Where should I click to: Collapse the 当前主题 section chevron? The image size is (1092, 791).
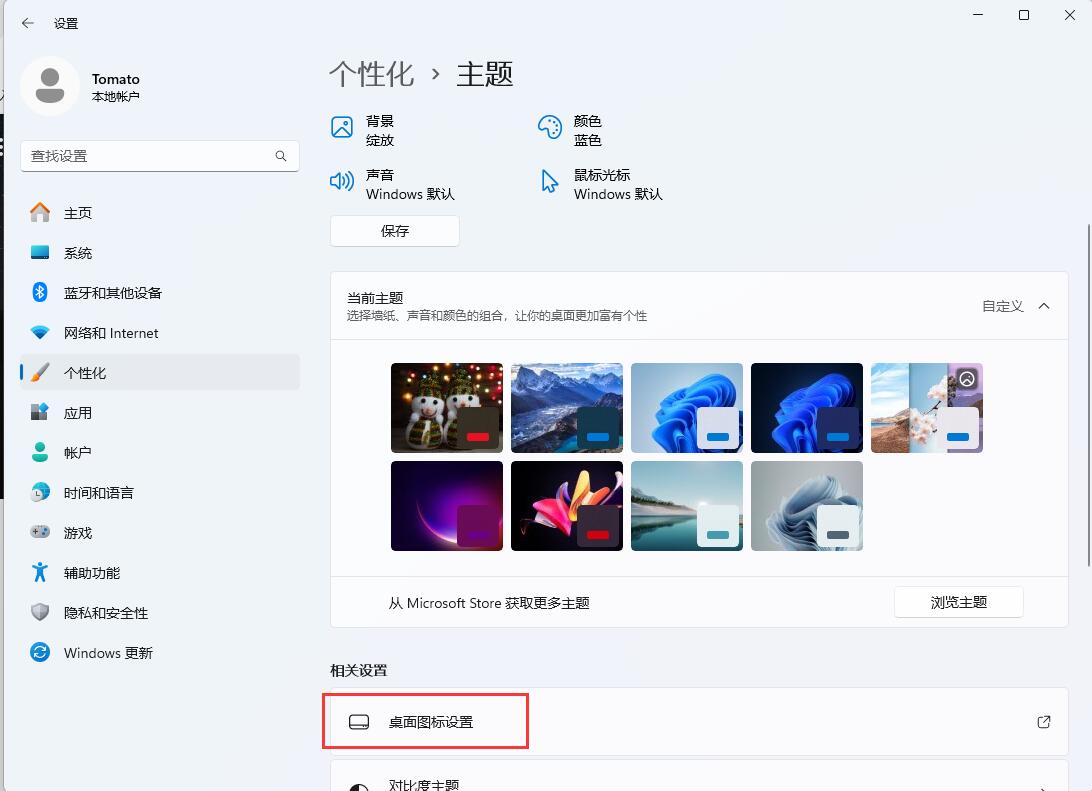[1043, 306]
